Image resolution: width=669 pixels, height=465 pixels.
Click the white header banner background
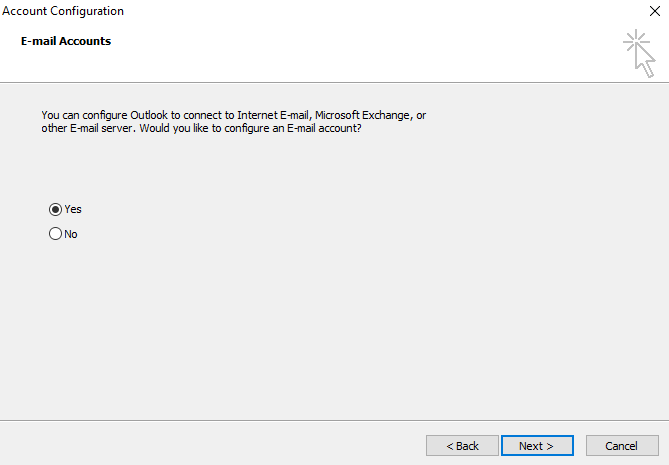pos(350,55)
